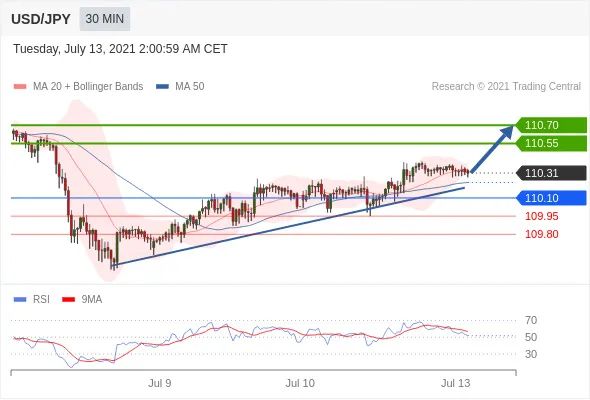
Task: Click the MA 20 Bollinger Bands legend swatch
Action: tap(20, 87)
